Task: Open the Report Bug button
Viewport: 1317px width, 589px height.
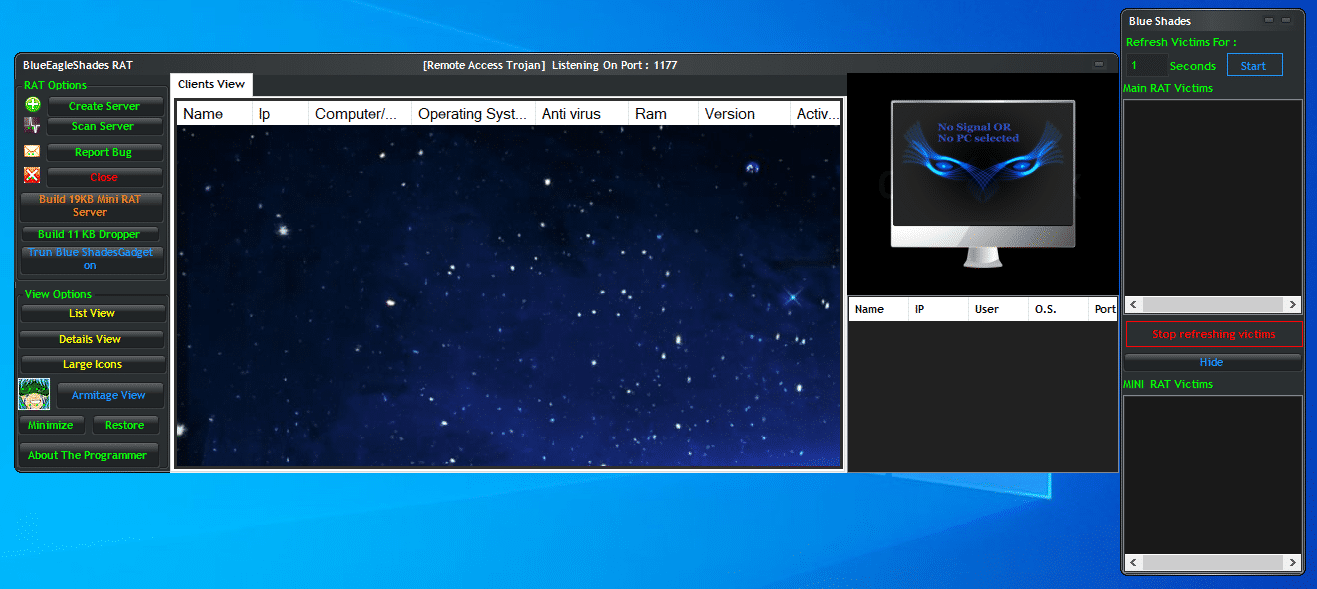Action: pyautogui.click(x=104, y=152)
